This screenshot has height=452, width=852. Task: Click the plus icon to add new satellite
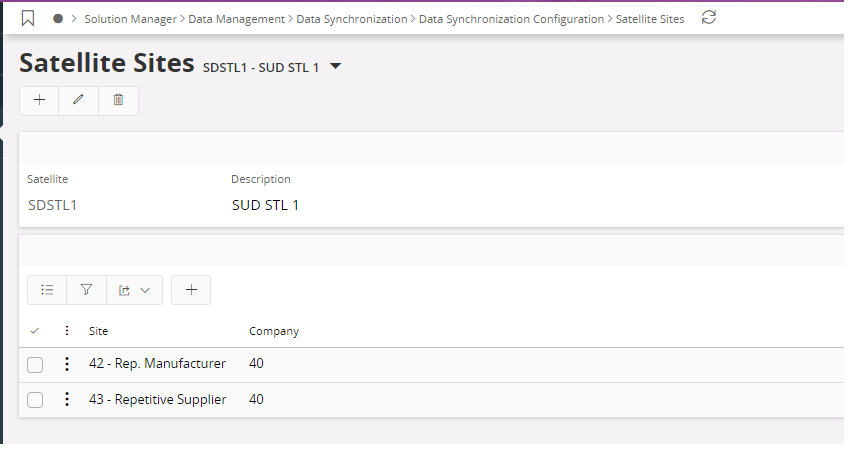[x=39, y=100]
